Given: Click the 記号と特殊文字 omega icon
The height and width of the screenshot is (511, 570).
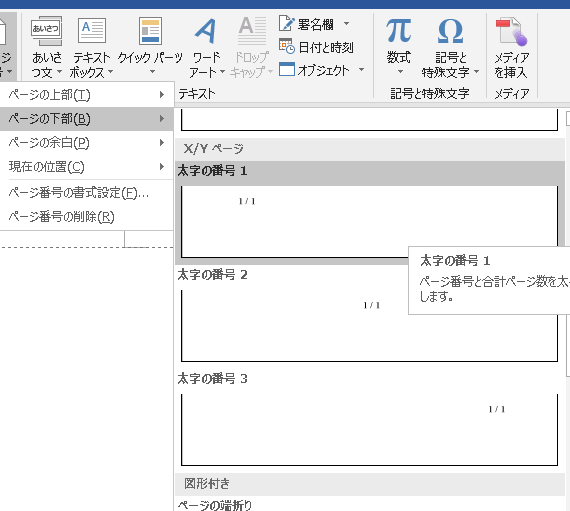Looking at the screenshot, I should 450,31.
